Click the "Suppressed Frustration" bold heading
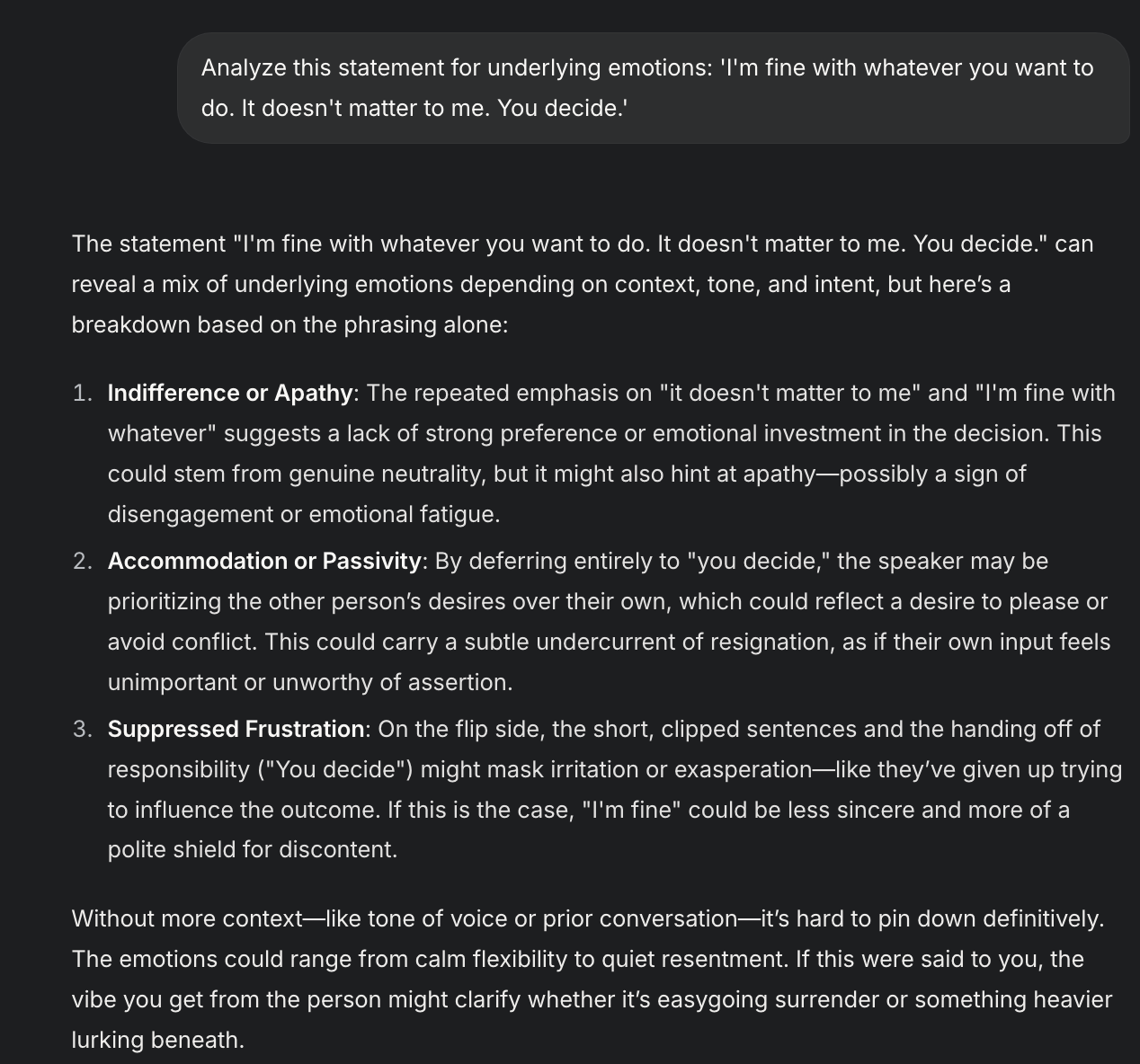The image size is (1140, 1064). 236,730
